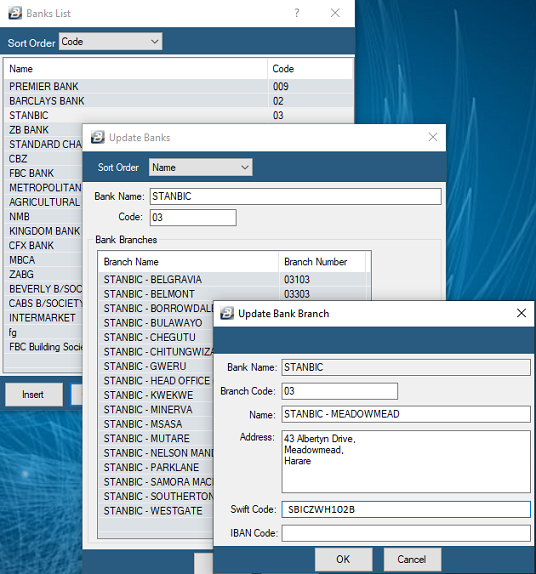Viewport: 536px width, 574px height.
Task: Click the help question mark in Banks List
Action: tap(297, 13)
